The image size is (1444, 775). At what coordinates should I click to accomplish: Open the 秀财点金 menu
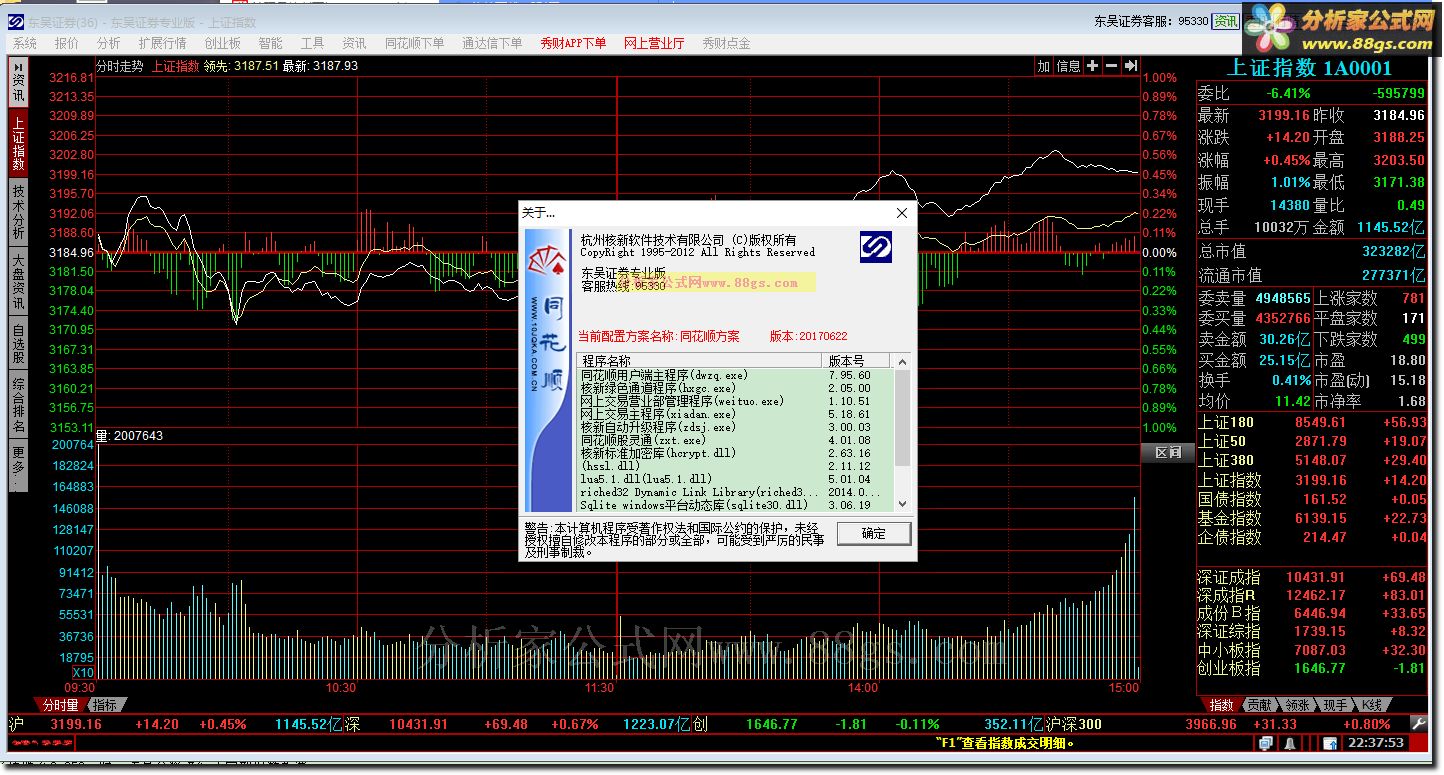726,43
